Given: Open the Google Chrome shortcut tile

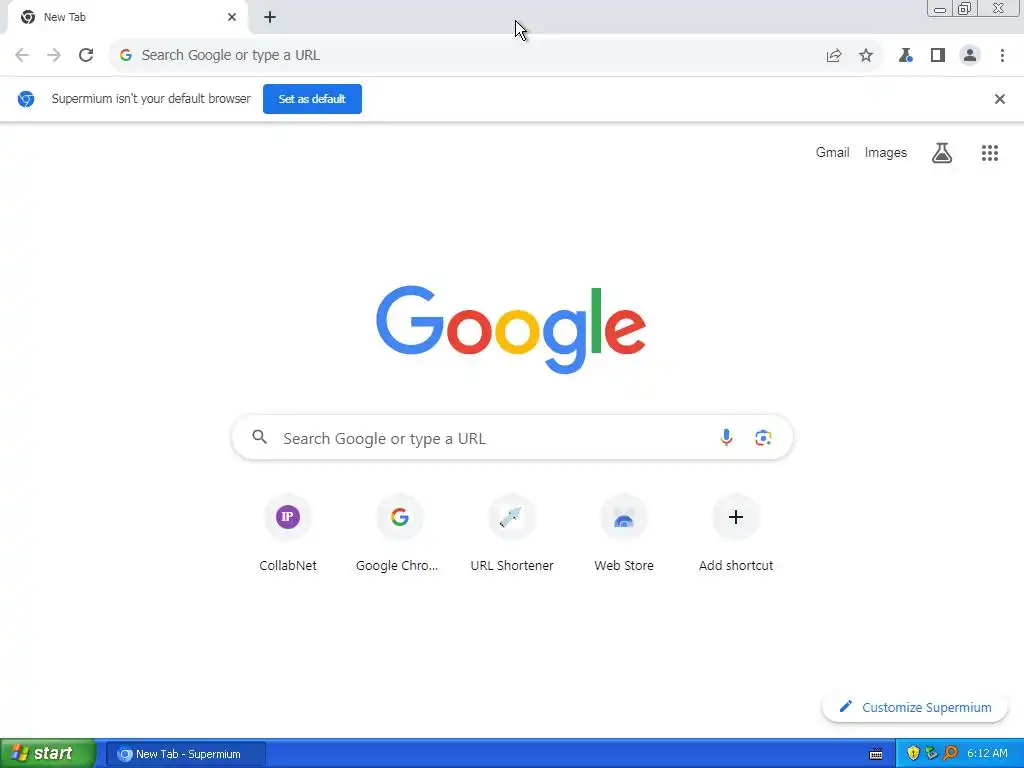Looking at the screenshot, I should (398, 534).
